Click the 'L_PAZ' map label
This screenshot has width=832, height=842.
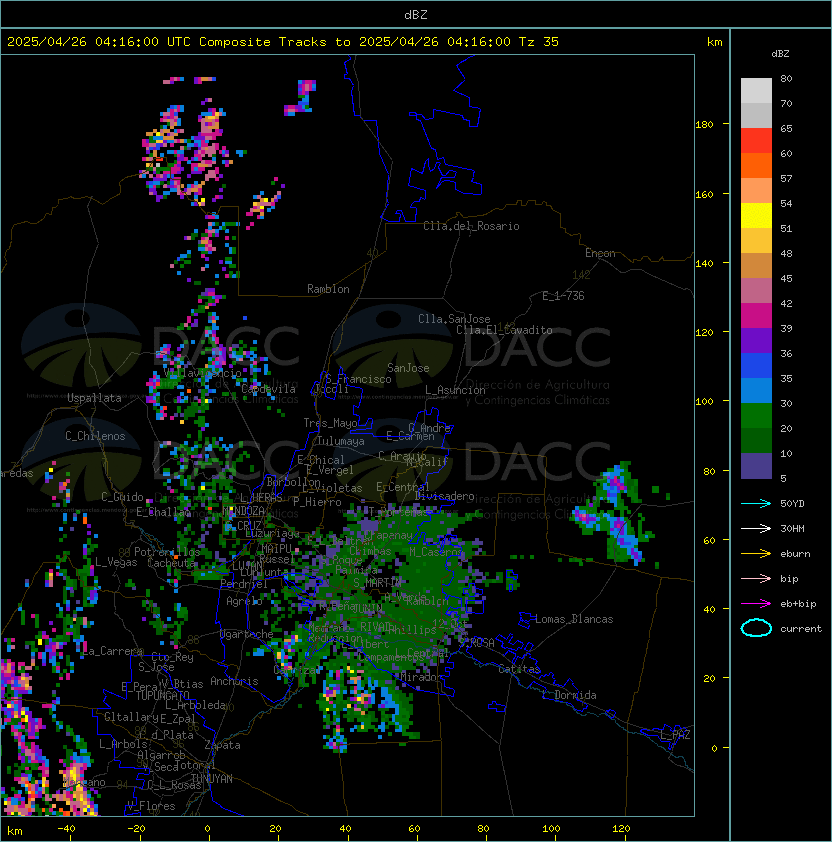pyautogui.click(x=675, y=735)
